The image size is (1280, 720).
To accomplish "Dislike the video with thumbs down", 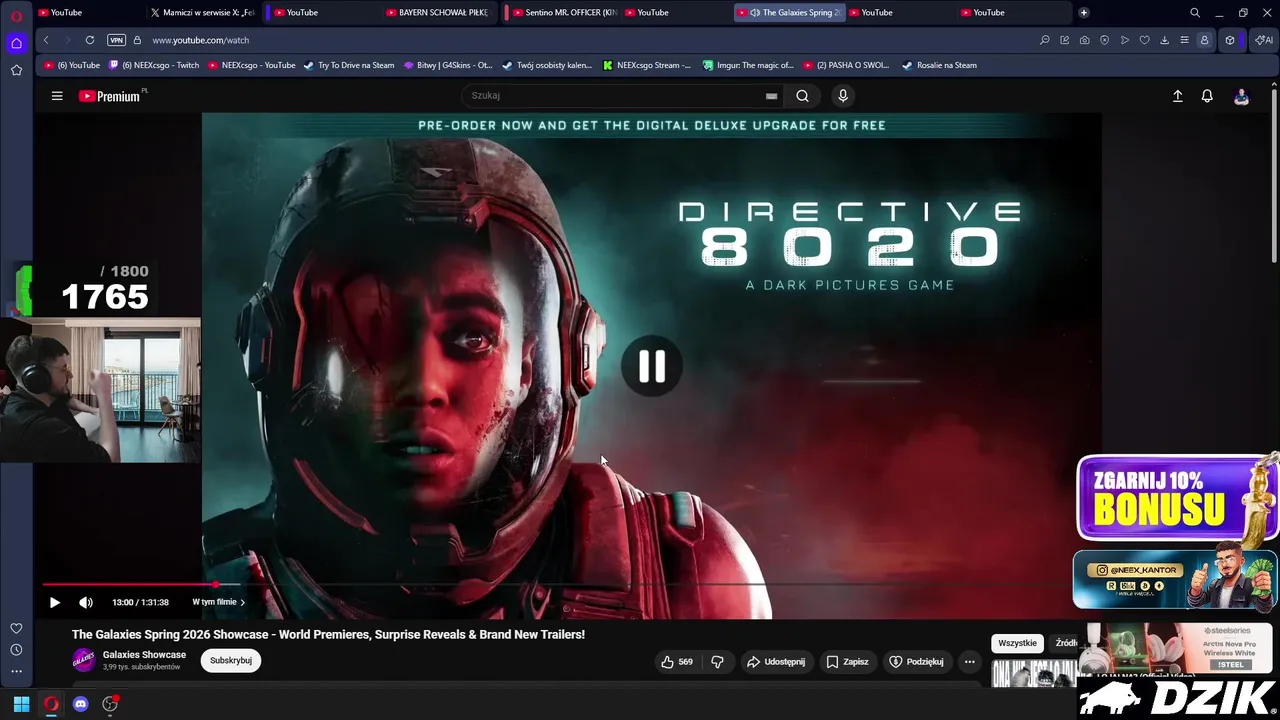I will (717, 662).
